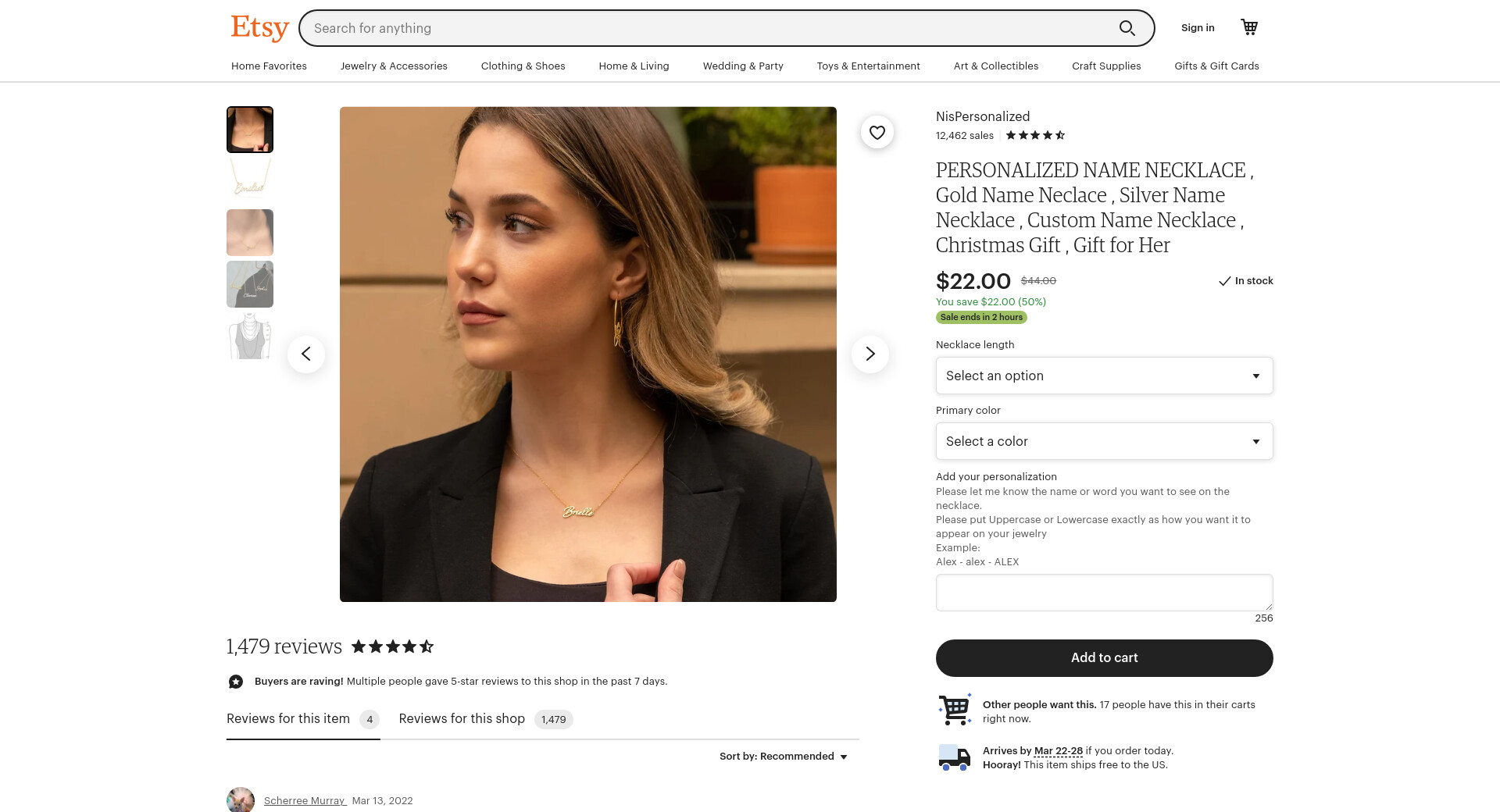
Task: Click the shop star rating near sales count
Action: pyautogui.click(x=1035, y=135)
